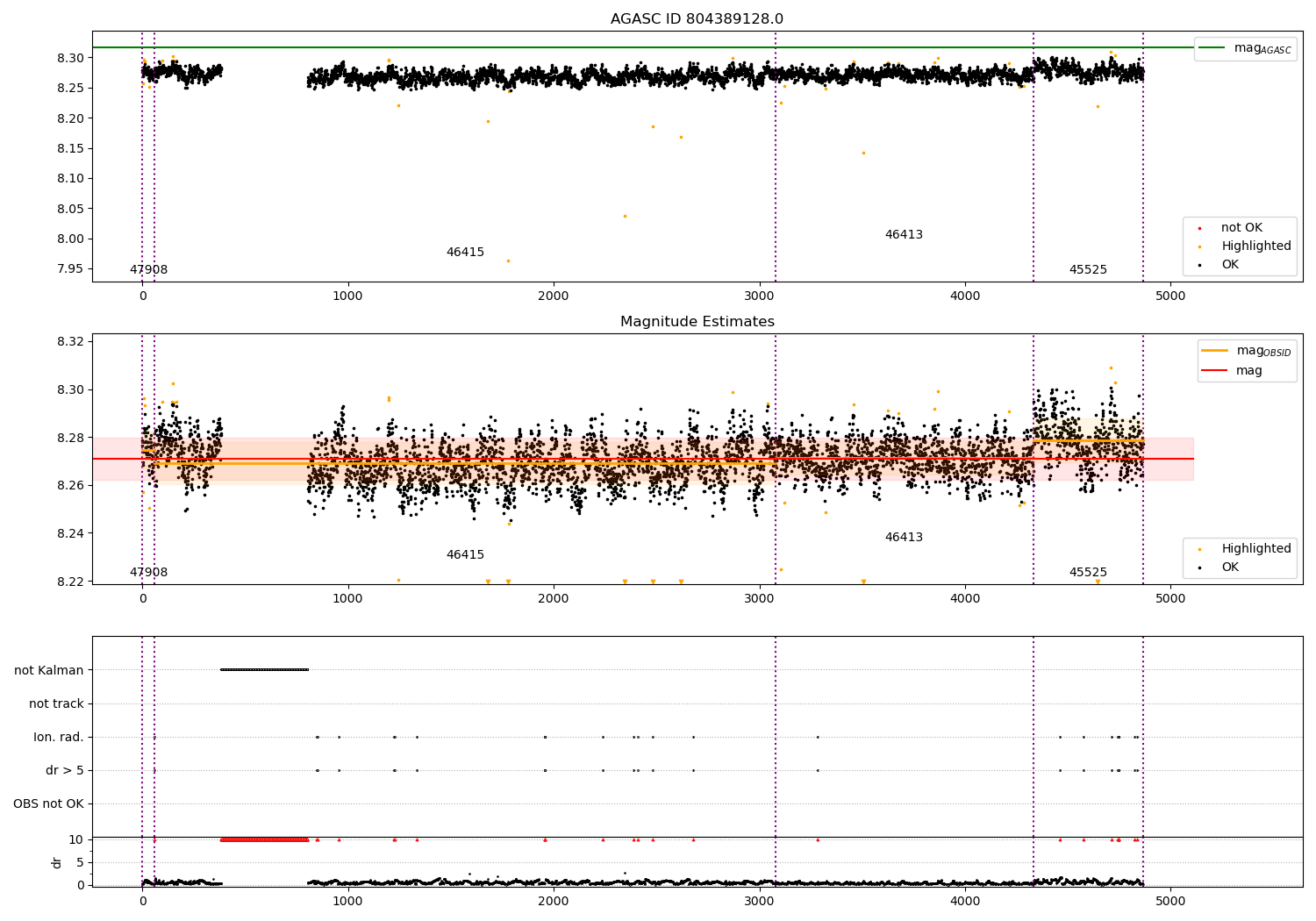Click y-tick 8.28 on Magnitude Estimates plot
This screenshot has width=1316, height=921.
tap(71, 438)
